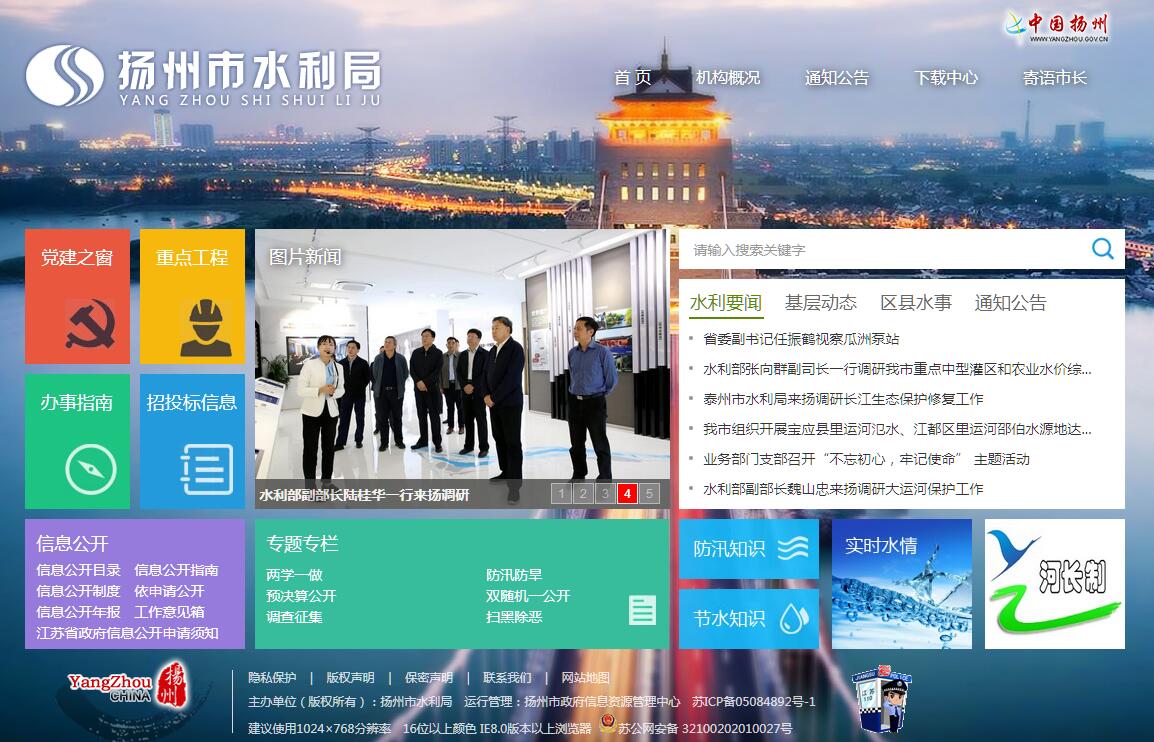Image resolution: width=1154 pixels, height=742 pixels.
Task: Open 信息公开年报 link
Action: 79,612
